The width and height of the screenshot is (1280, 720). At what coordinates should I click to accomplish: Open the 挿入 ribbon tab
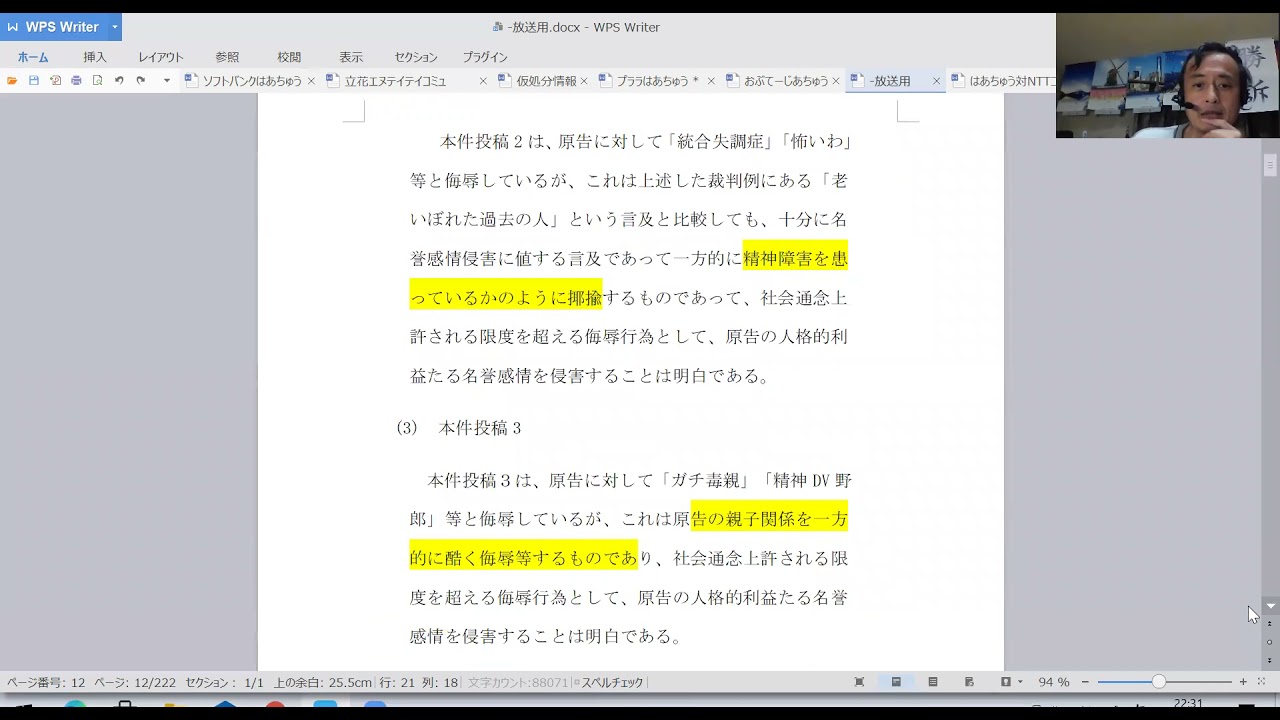pyautogui.click(x=95, y=57)
